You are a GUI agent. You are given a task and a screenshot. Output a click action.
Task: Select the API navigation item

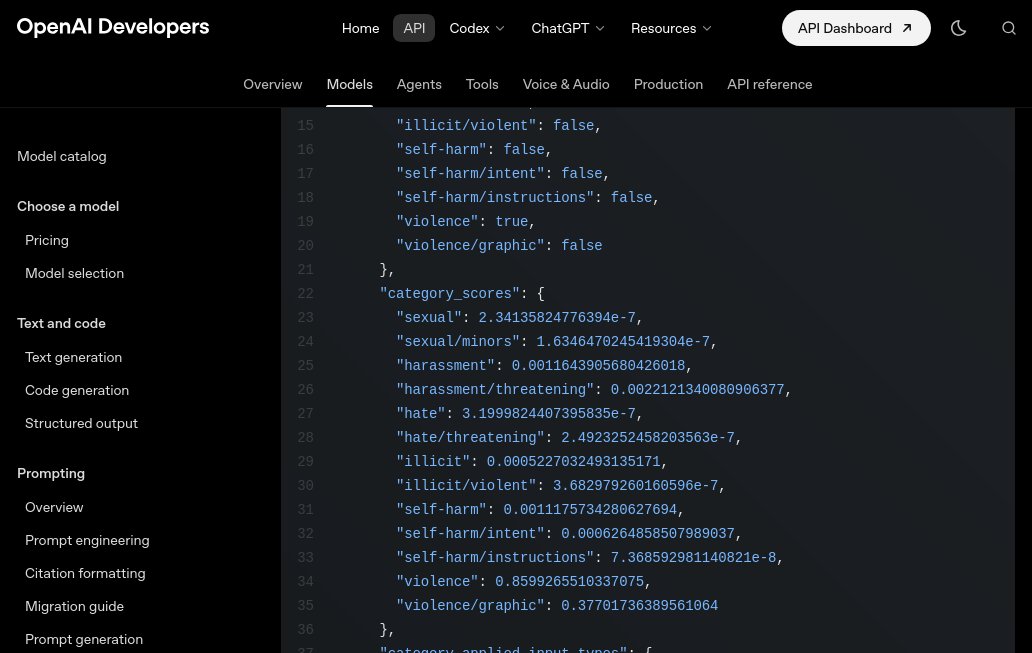coord(414,28)
